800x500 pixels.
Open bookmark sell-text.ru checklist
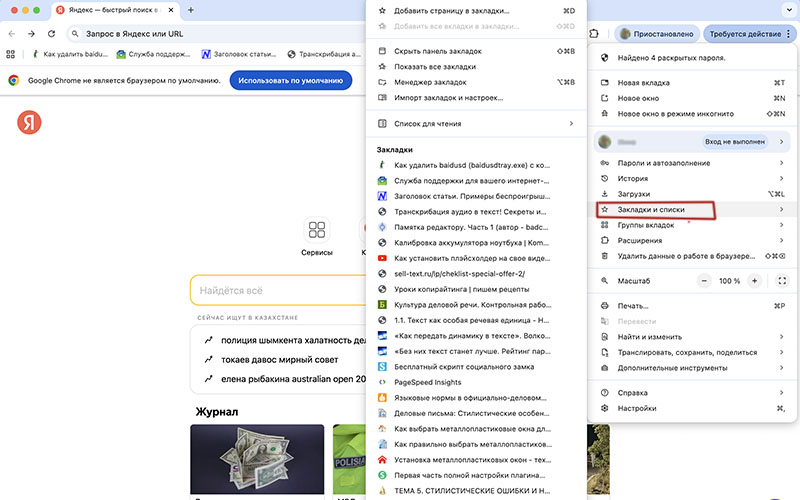[476, 274]
